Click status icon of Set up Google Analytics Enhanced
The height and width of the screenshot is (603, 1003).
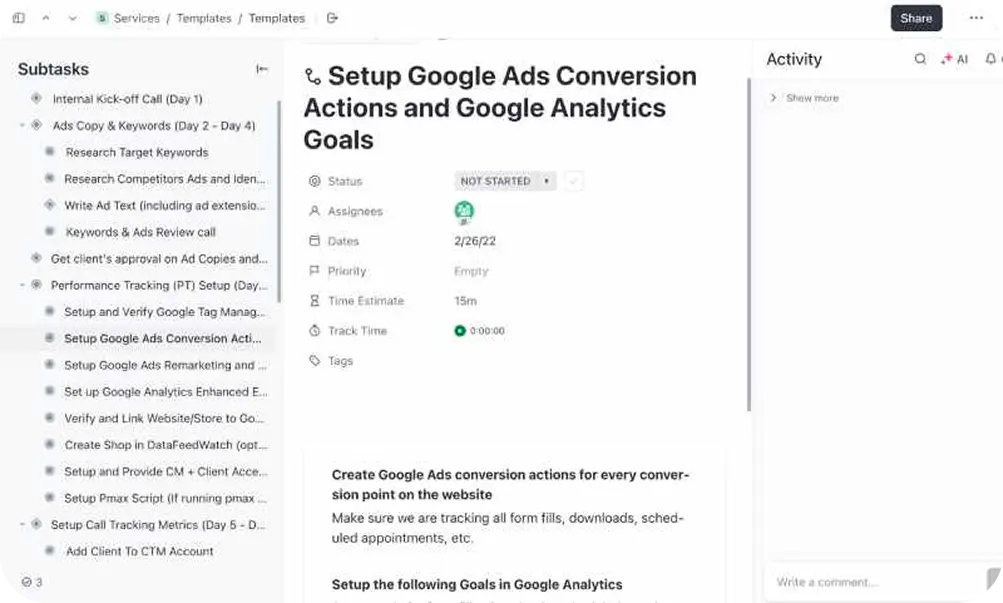[49, 391]
